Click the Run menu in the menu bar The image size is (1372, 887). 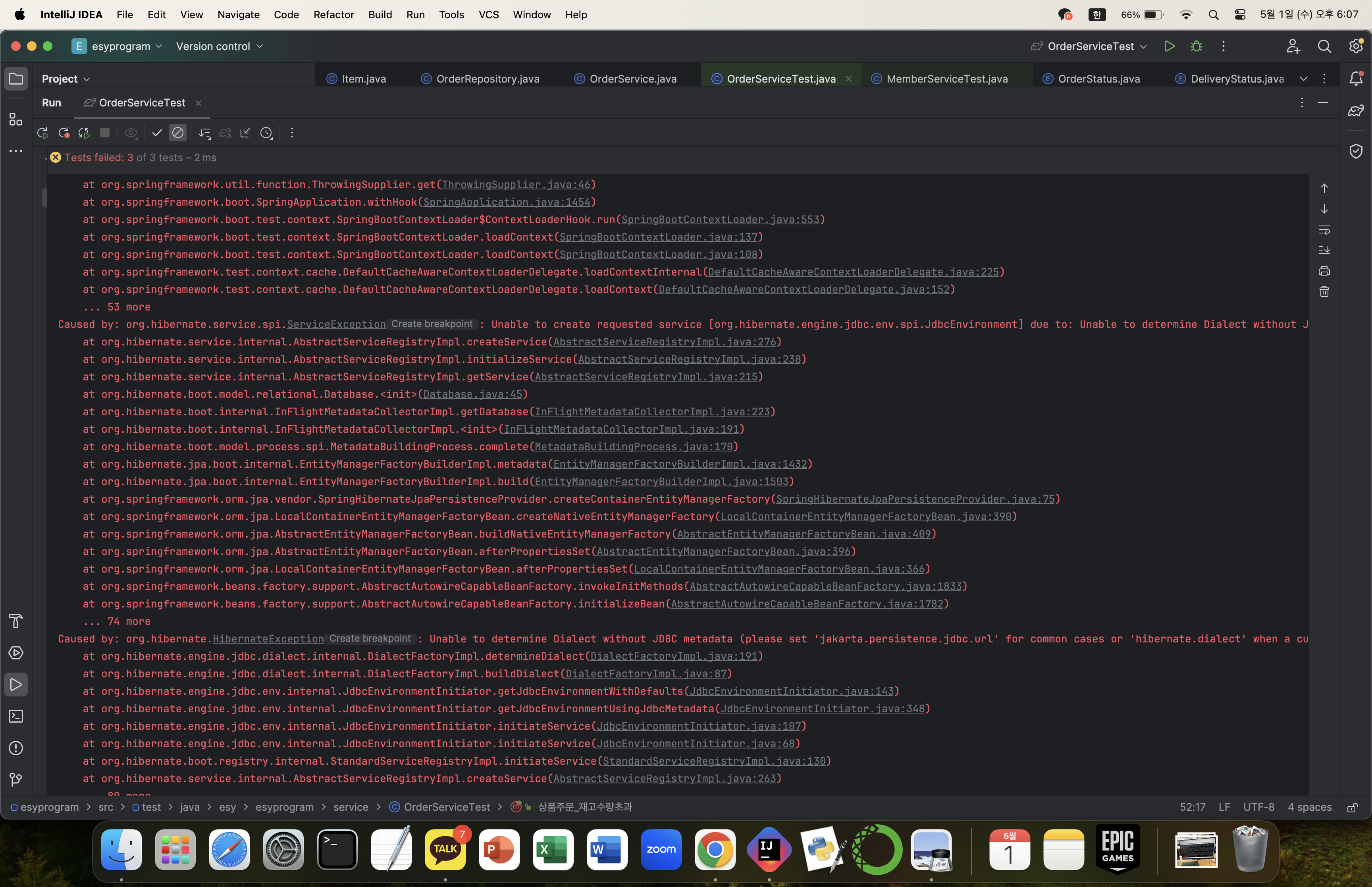tap(414, 14)
